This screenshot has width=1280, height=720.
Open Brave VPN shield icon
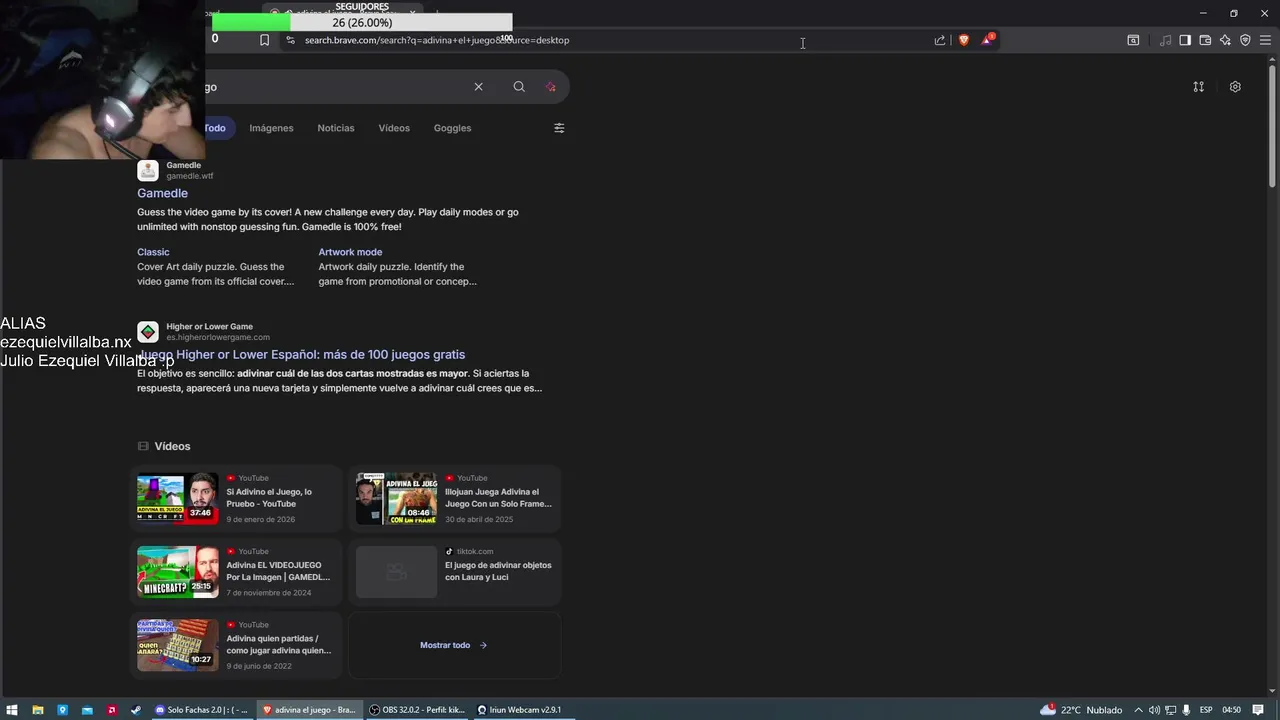point(1245,40)
